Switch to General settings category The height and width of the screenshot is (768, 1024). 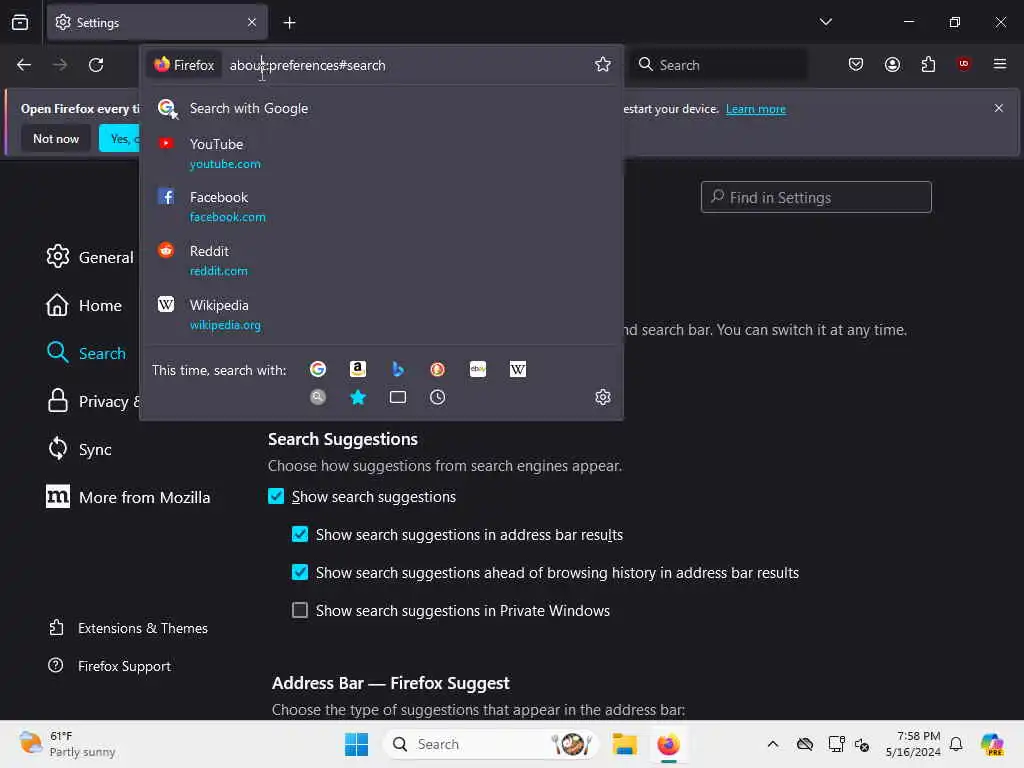click(x=90, y=257)
